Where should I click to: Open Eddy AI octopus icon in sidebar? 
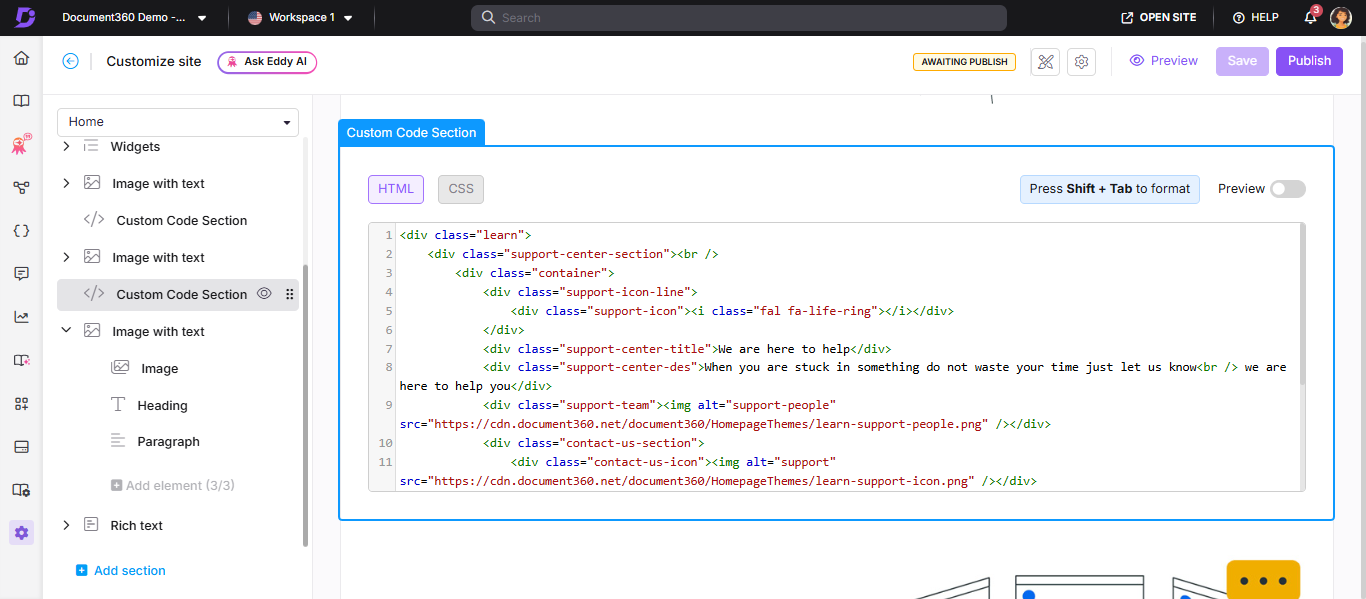click(21, 145)
